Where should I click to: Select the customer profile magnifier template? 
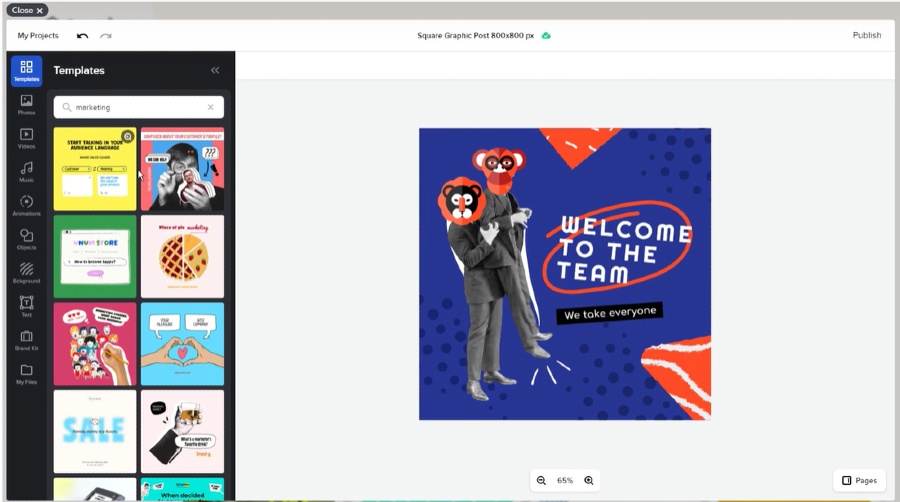pyautogui.click(x=183, y=169)
